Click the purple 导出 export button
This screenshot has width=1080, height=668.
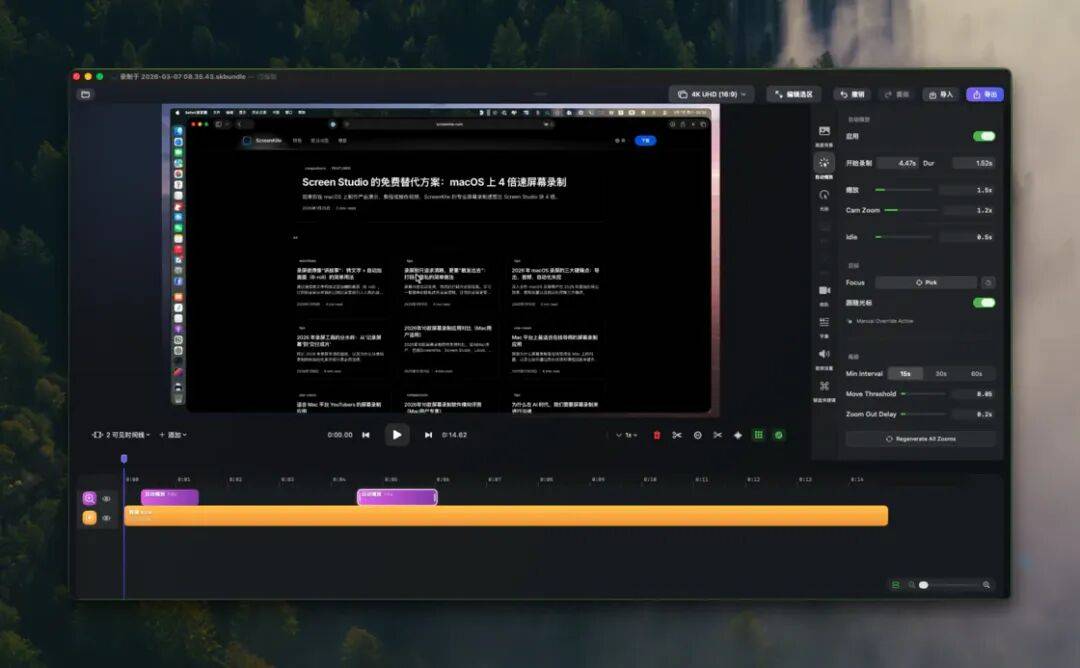pyautogui.click(x=984, y=94)
